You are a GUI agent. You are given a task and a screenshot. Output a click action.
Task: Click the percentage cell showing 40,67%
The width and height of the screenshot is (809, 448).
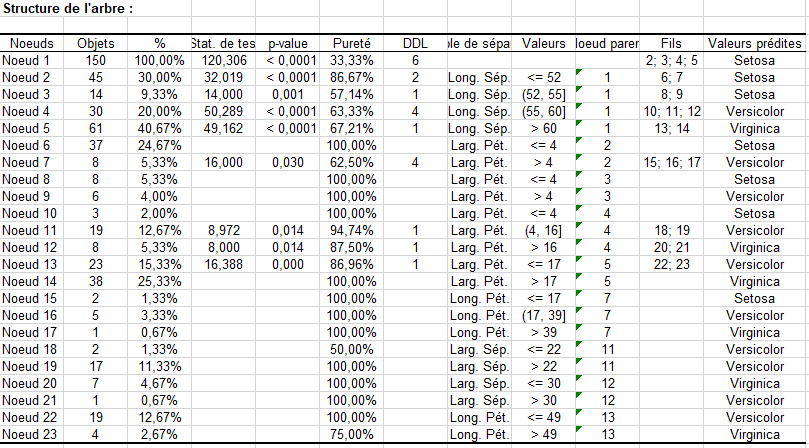click(159, 128)
